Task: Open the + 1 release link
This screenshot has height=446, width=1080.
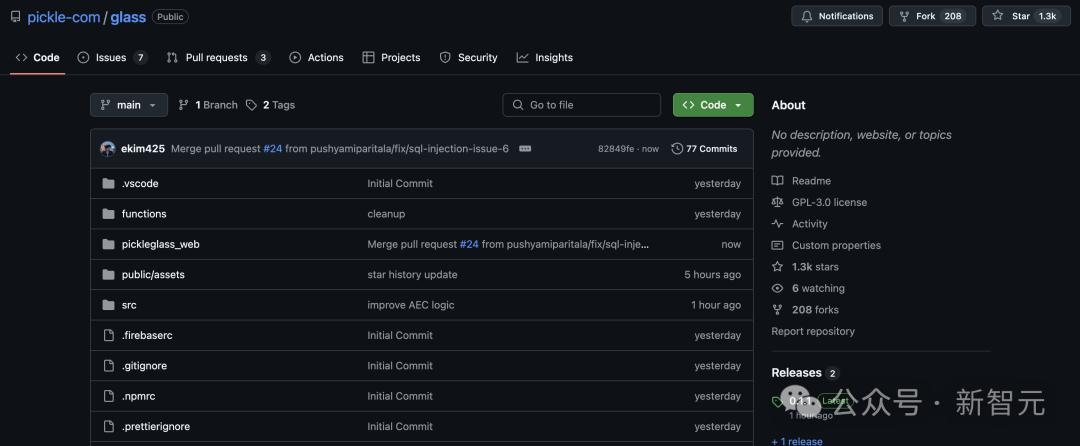Action: (797, 441)
